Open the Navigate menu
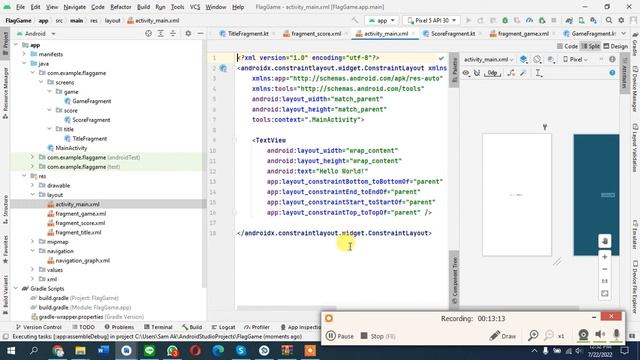640x360 pixels. point(75,7)
